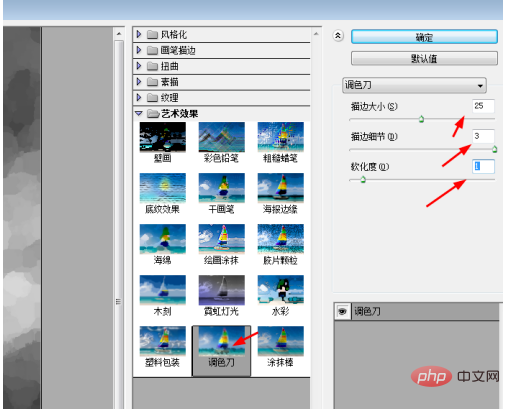Click the 软化度 label
510x409 pixels.
point(370,167)
